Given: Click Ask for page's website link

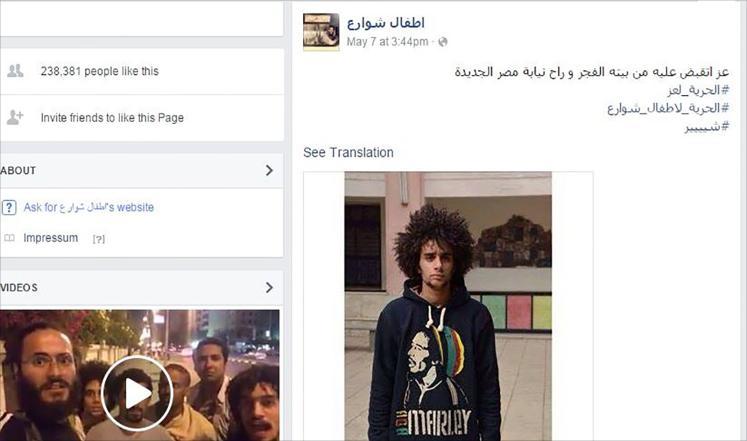Looking at the screenshot, I should pos(89,207).
